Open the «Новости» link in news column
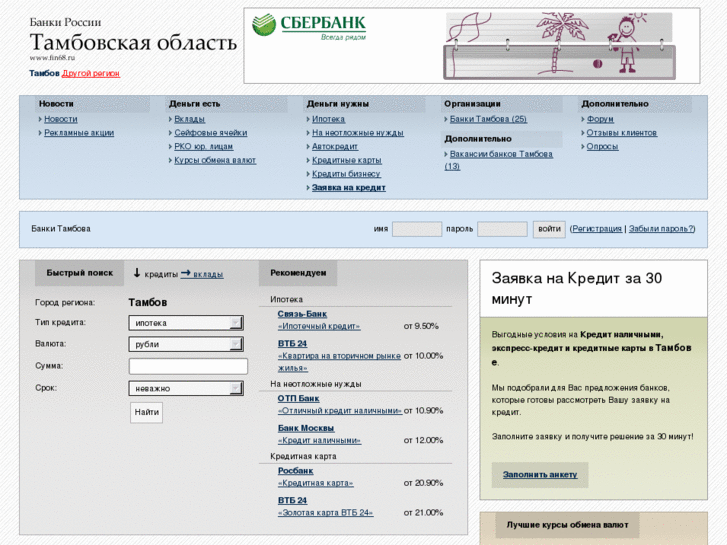Screen dimensions: 727x545 click(61, 119)
